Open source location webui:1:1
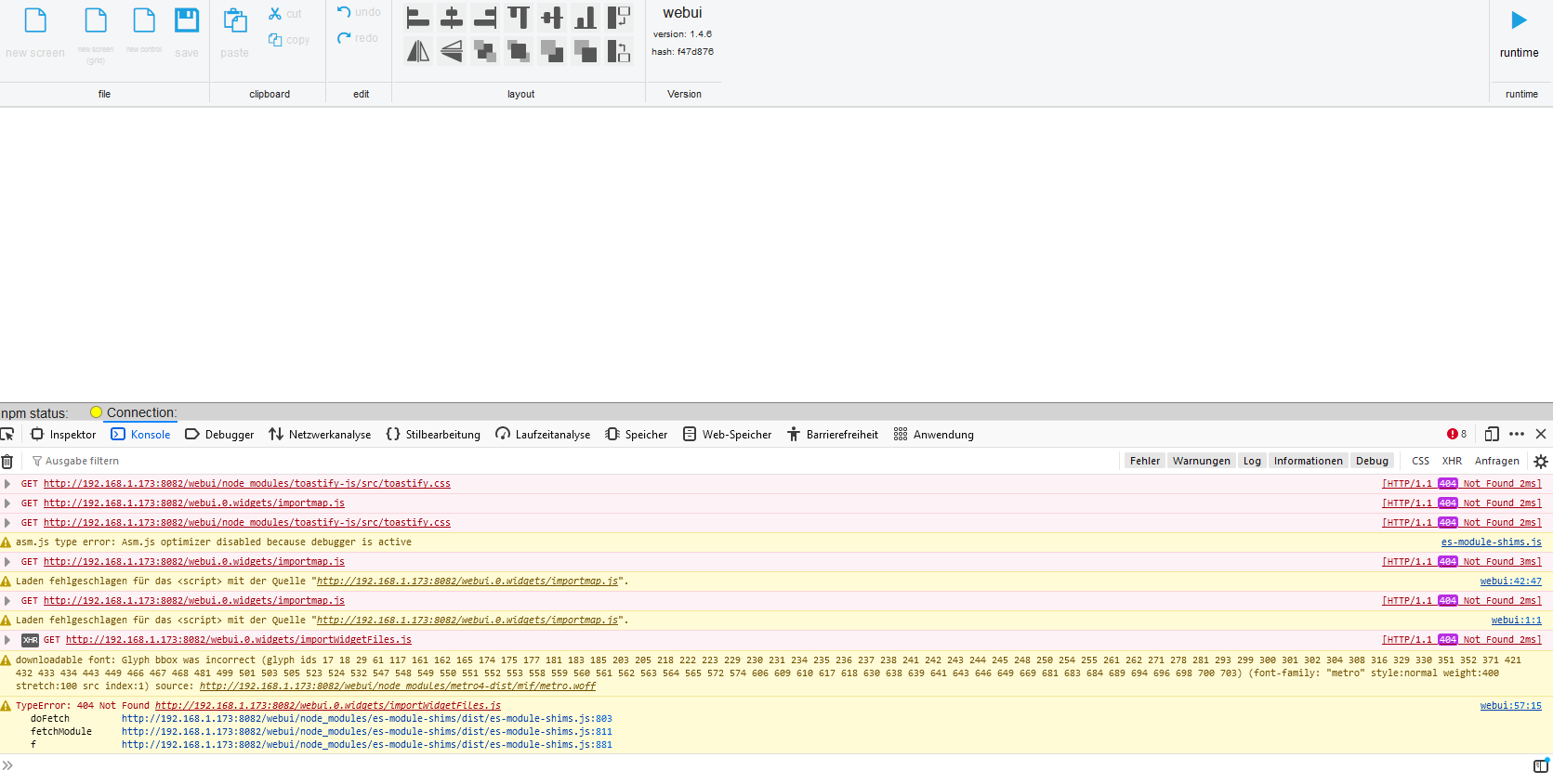 click(1516, 621)
